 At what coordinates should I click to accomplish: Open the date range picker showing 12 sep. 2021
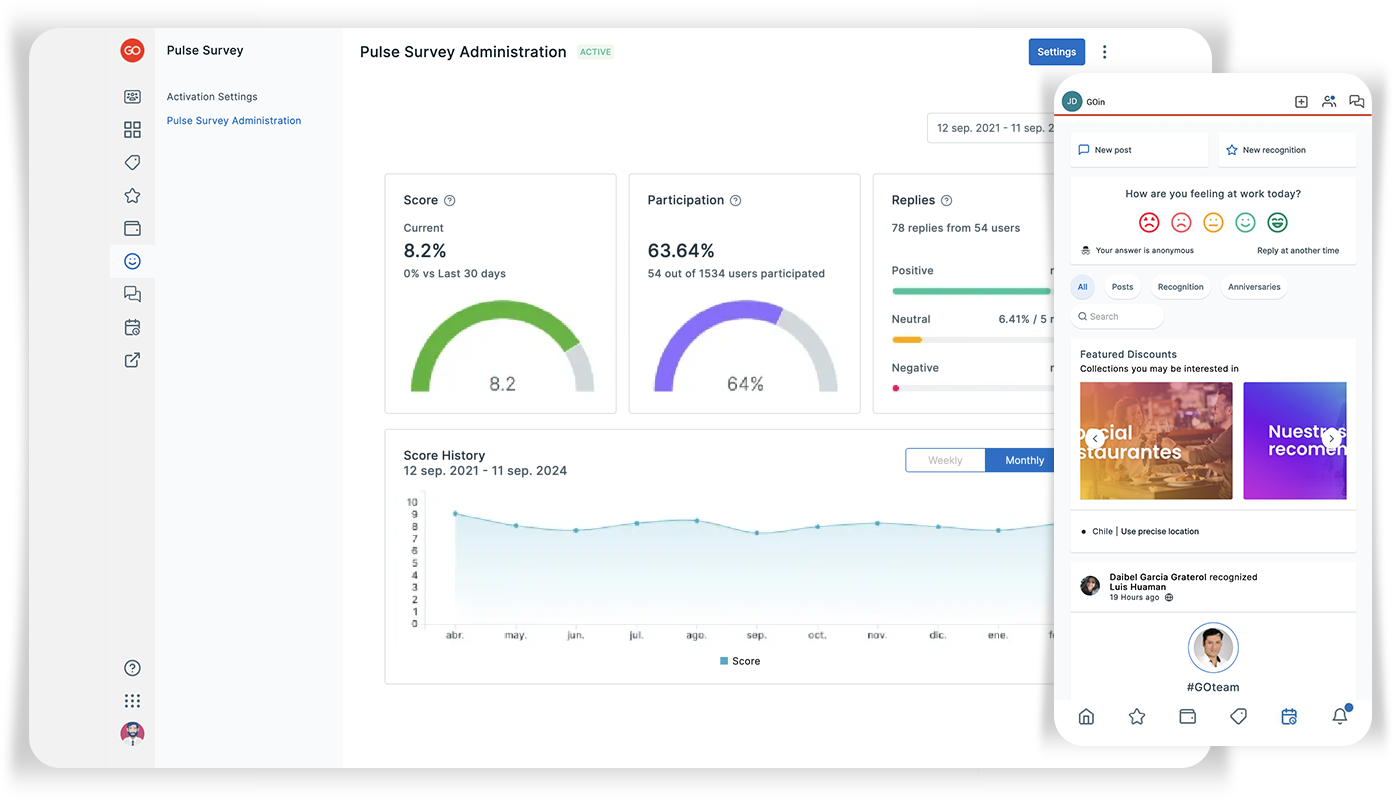991,128
